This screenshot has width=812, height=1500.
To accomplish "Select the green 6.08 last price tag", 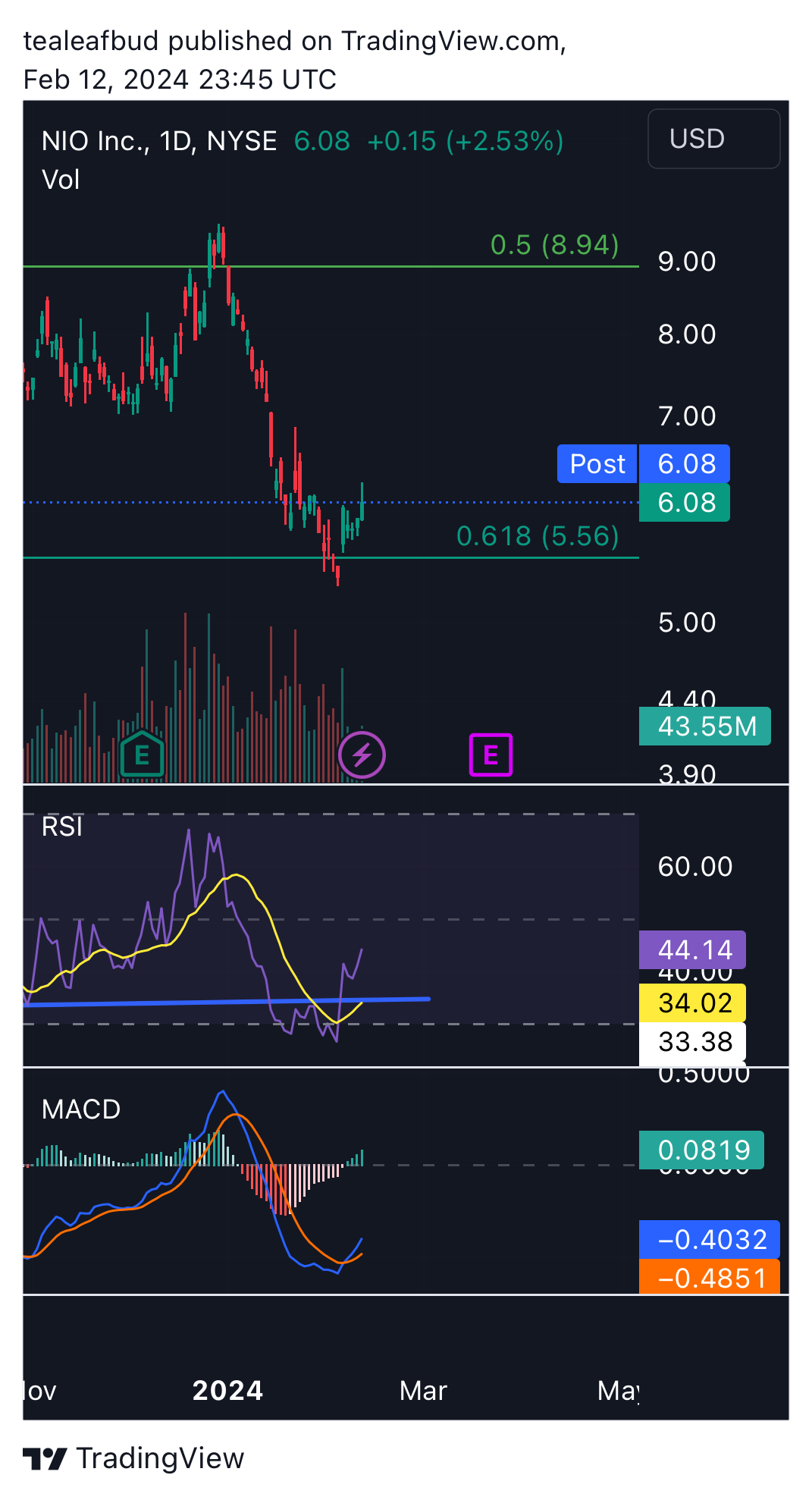I will [685, 502].
